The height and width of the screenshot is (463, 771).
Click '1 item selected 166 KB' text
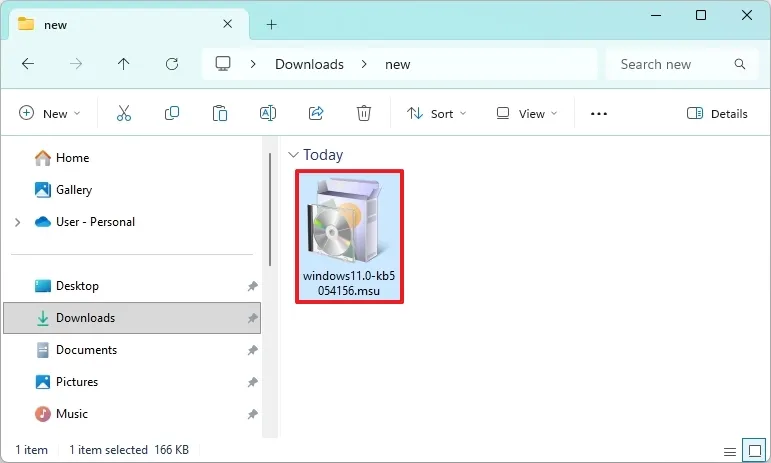pyautogui.click(x=129, y=450)
